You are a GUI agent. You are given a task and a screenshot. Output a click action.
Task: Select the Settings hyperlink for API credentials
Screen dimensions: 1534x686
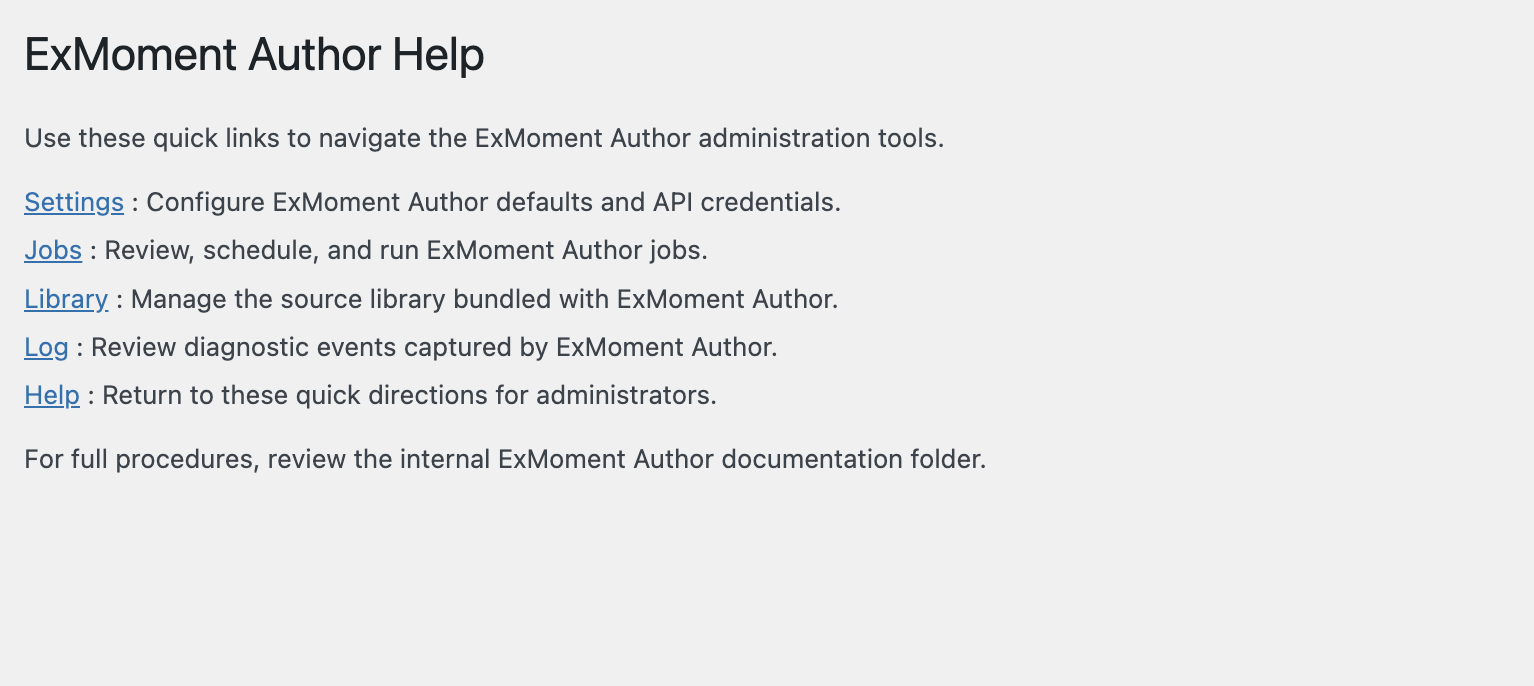coord(73,202)
